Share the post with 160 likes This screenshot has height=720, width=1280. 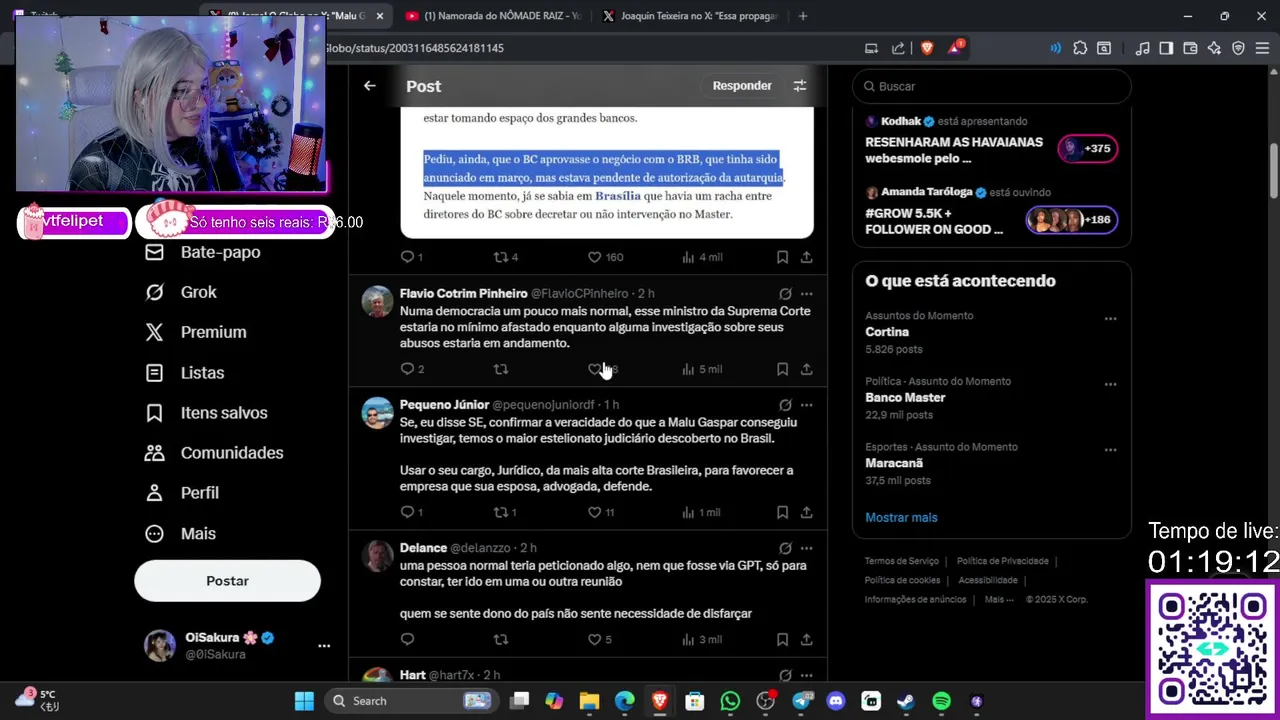pyautogui.click(x=806, y=257)
